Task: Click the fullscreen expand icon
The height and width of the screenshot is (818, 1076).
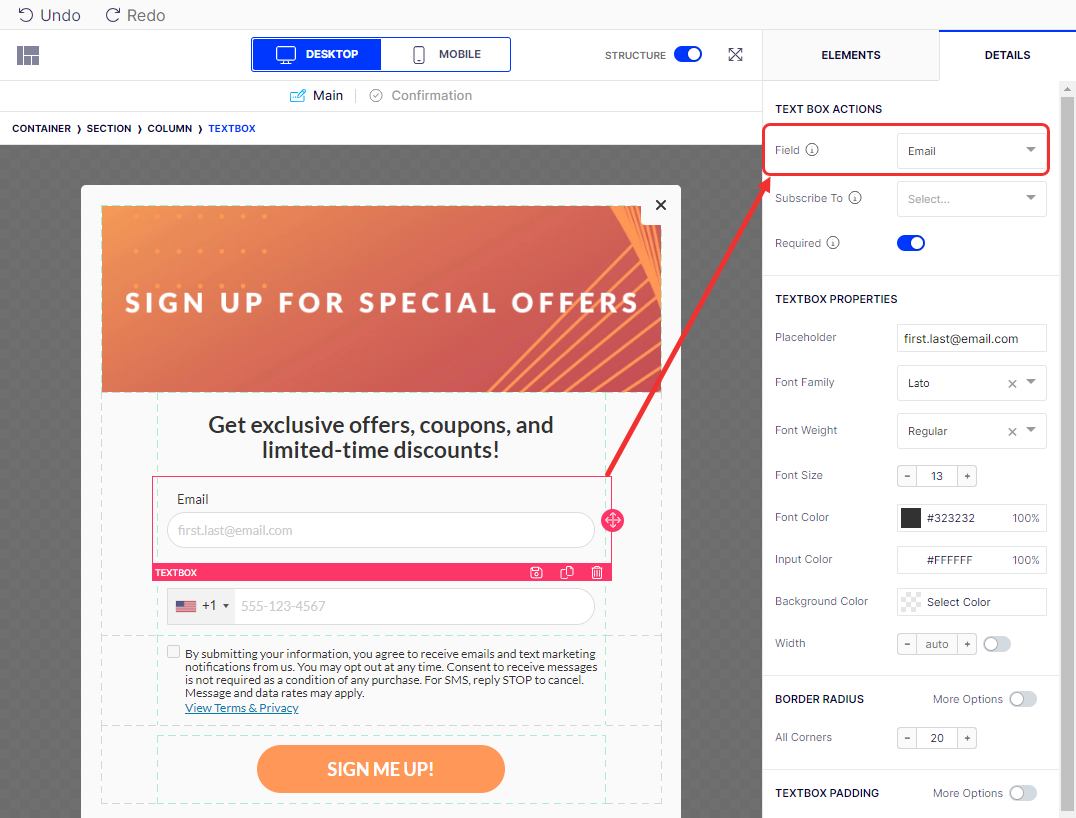Action: [735, 55]
